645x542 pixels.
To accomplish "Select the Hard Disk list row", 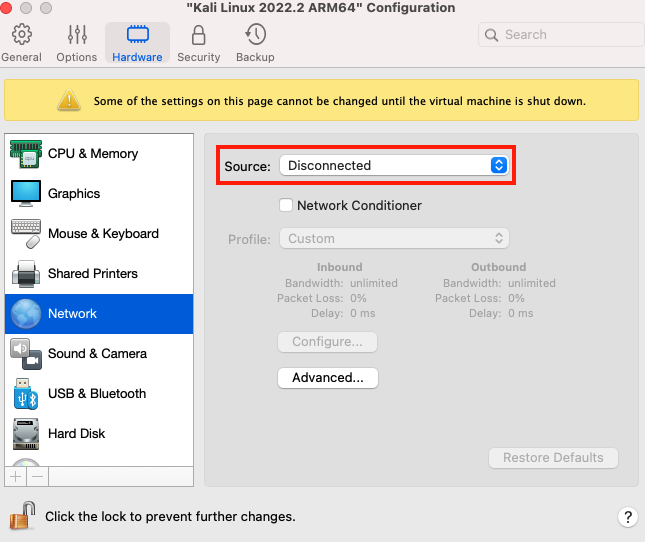I will pos(99,434).
